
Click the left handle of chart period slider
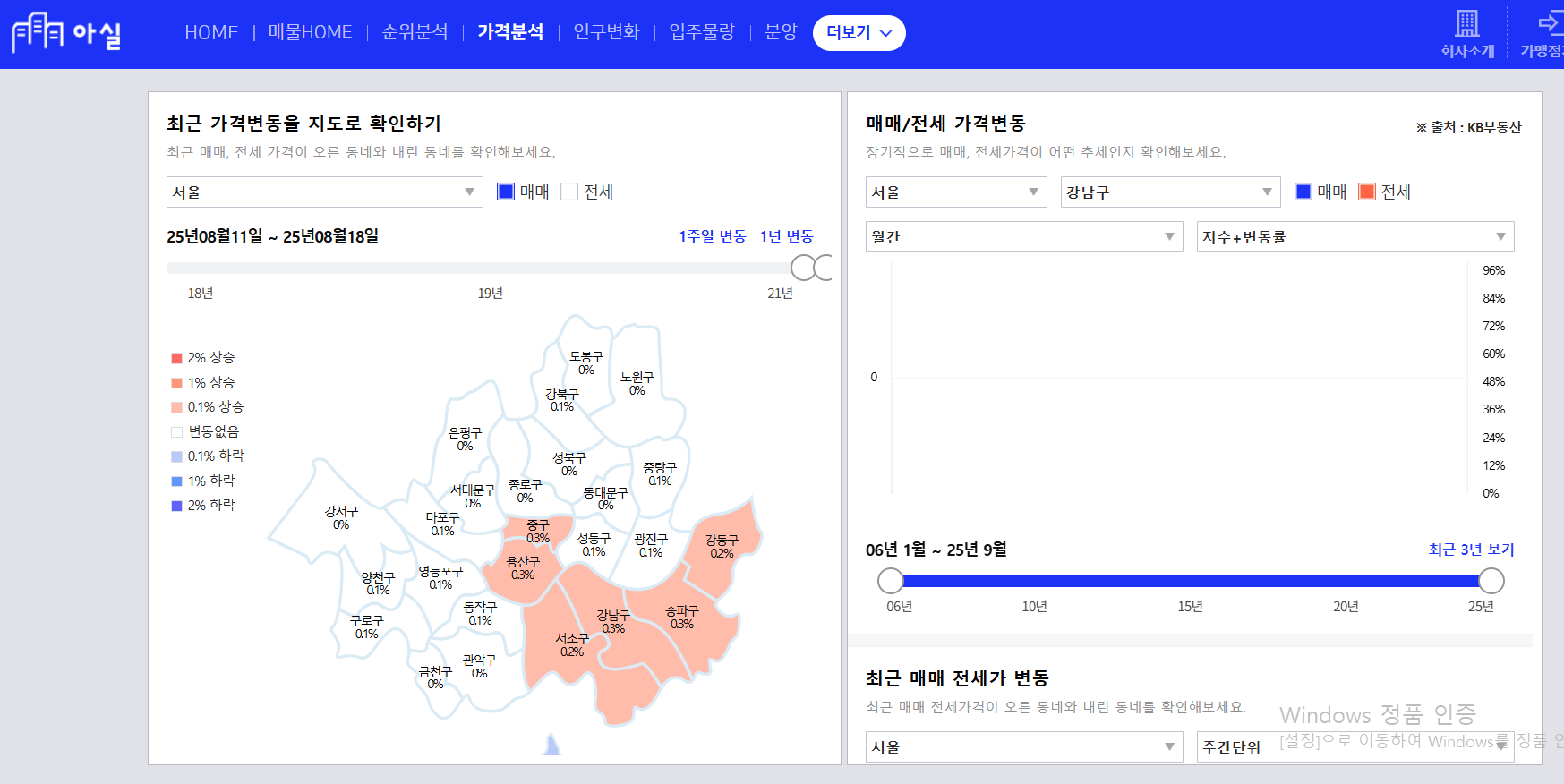pos(891,581)
